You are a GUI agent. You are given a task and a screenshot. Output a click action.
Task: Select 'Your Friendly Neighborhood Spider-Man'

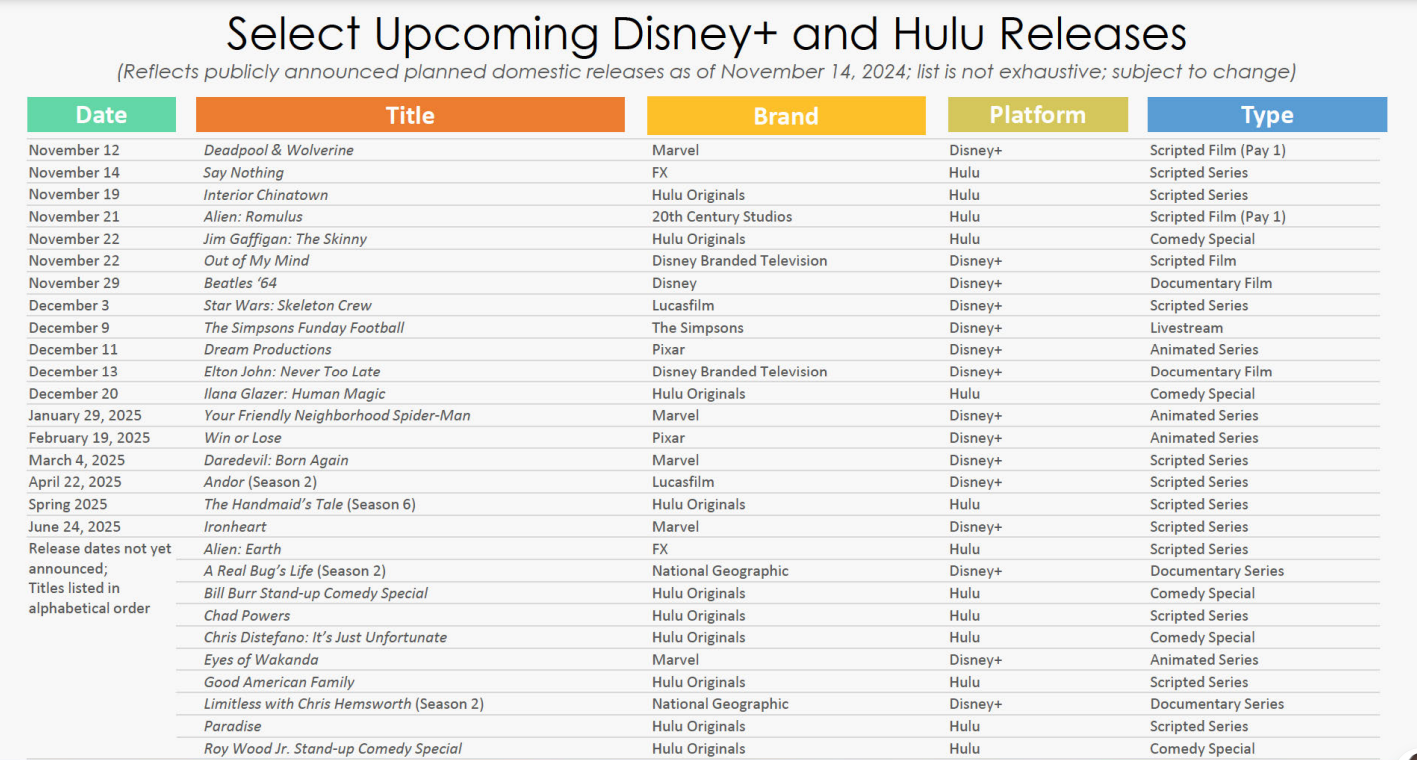pos(337,415)
